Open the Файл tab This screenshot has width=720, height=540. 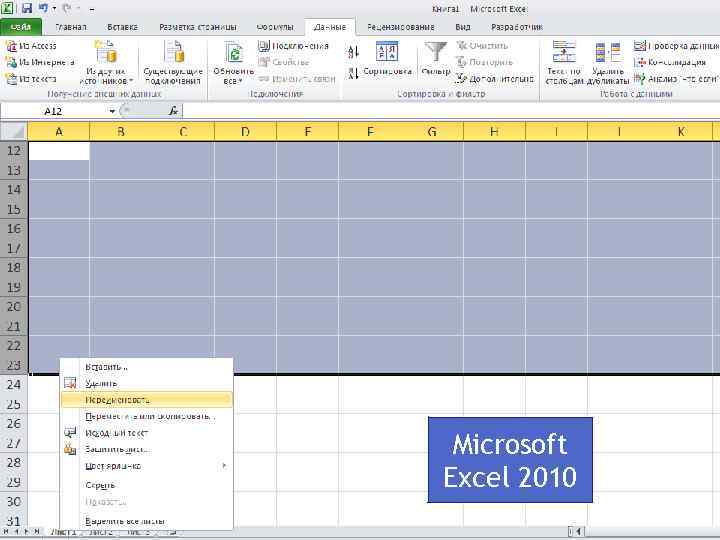tap(20, 27)
